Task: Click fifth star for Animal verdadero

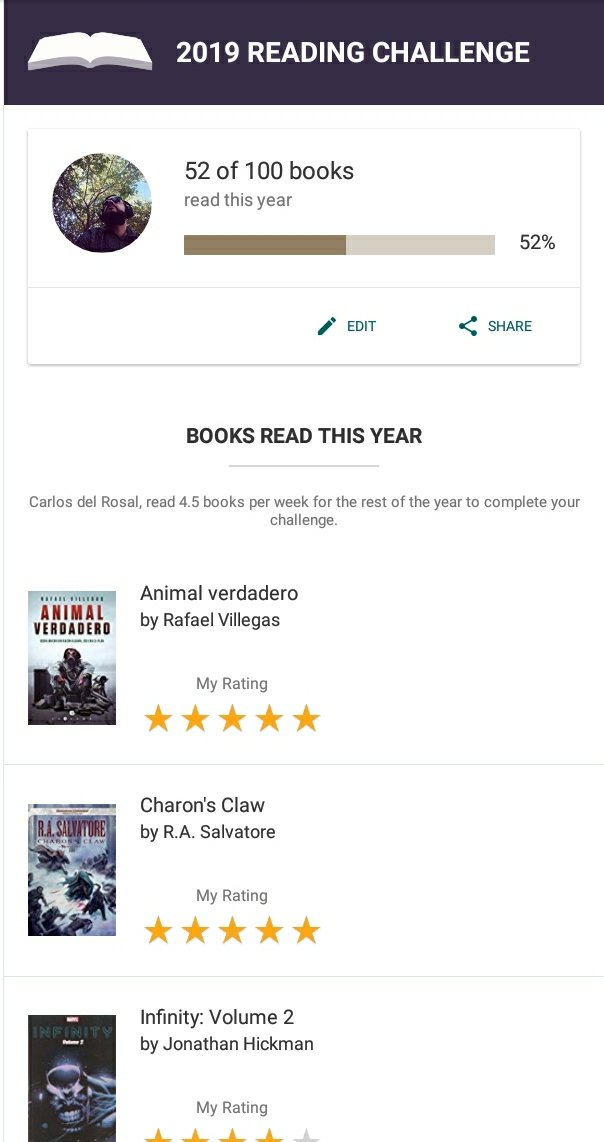Action: [306, 718]
